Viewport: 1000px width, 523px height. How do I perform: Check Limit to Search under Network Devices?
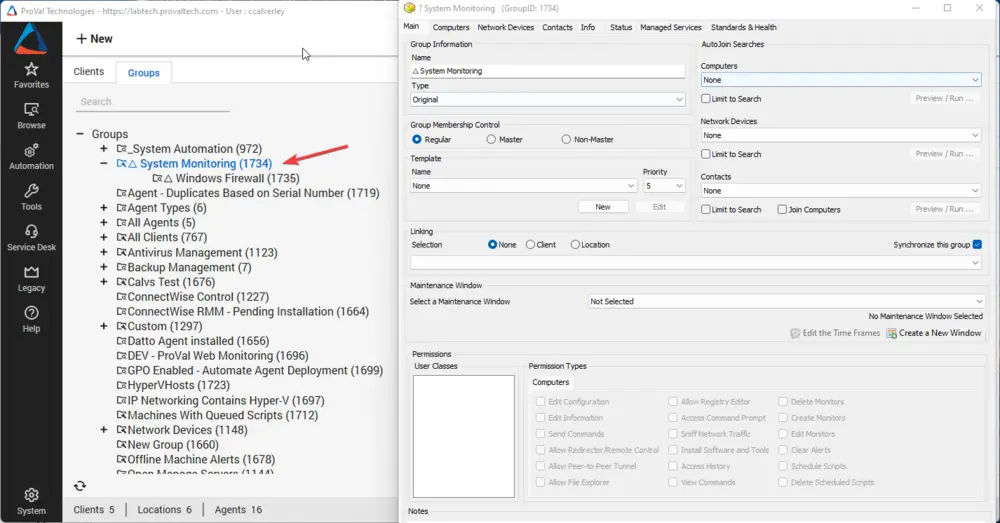click(x=705, y=154)
